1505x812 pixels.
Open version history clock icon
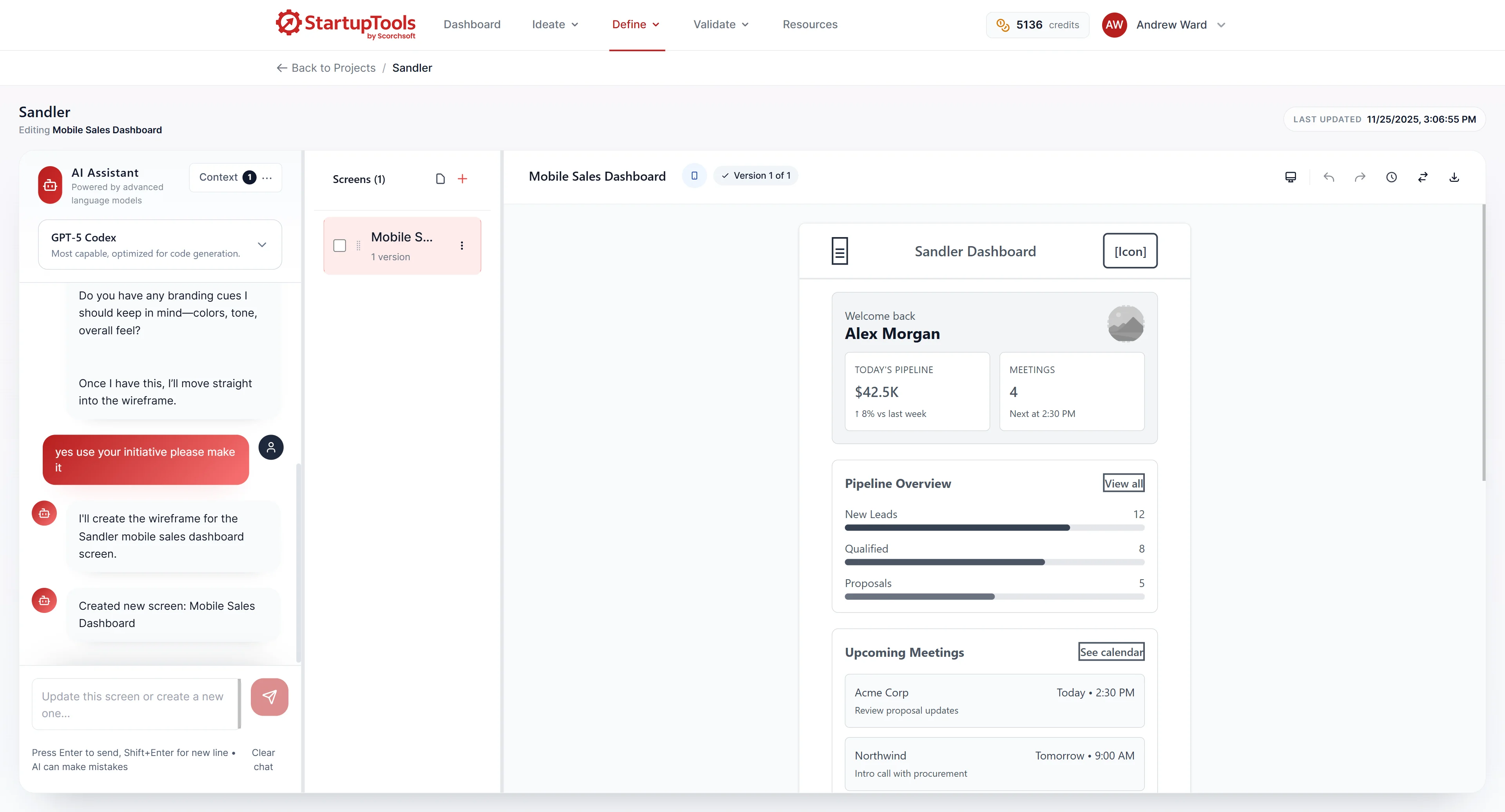[1392, 178]
